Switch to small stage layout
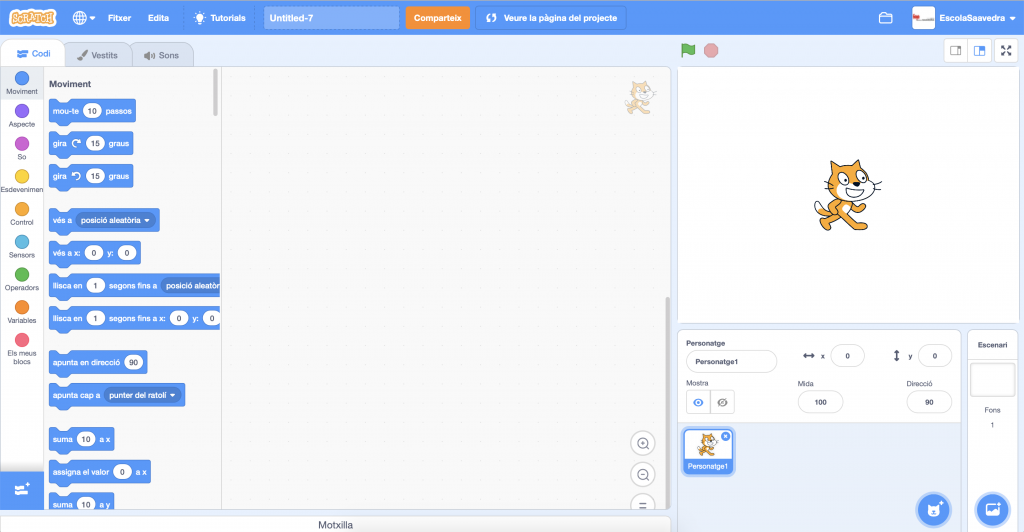The image size is (1024, 532). click(956, 50)
